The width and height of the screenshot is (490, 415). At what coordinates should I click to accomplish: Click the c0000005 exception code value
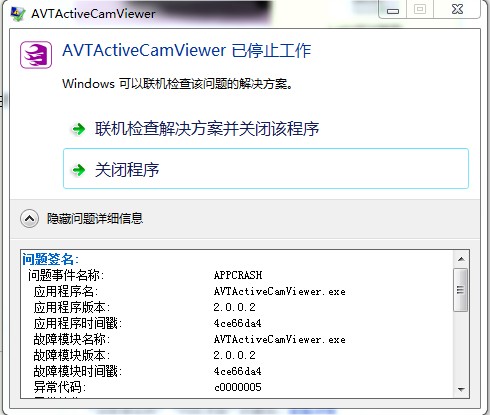[x=238, y=387]
